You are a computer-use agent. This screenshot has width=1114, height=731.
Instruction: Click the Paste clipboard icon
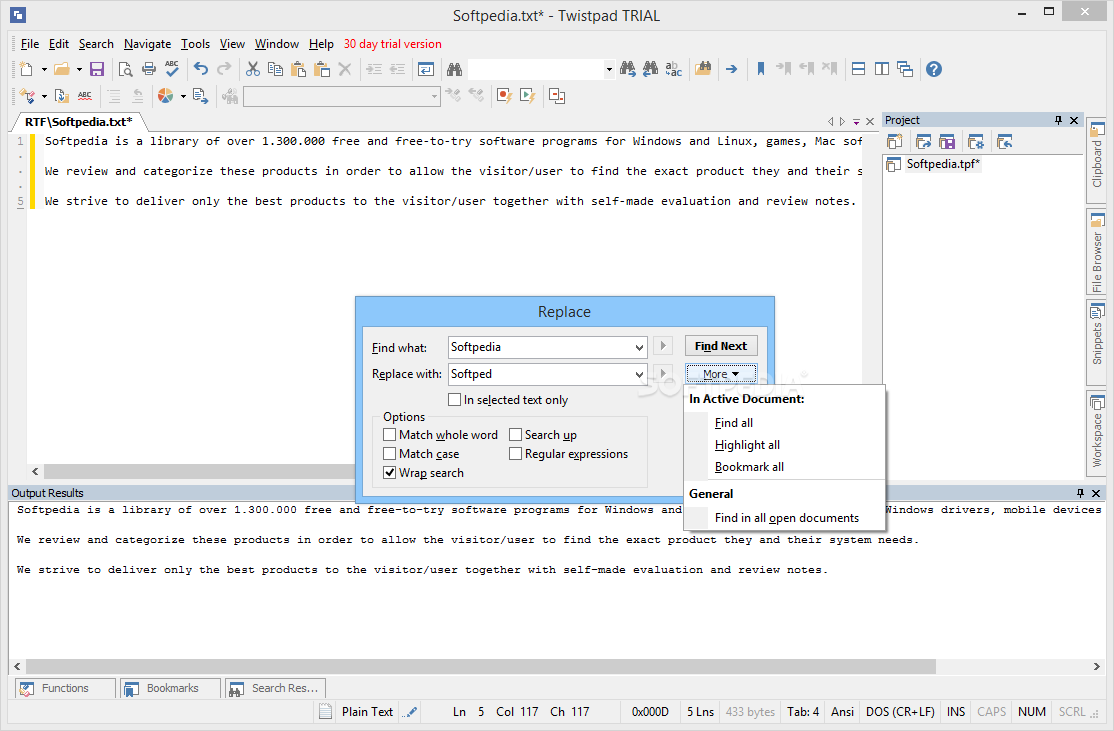(x=298, y=69)
